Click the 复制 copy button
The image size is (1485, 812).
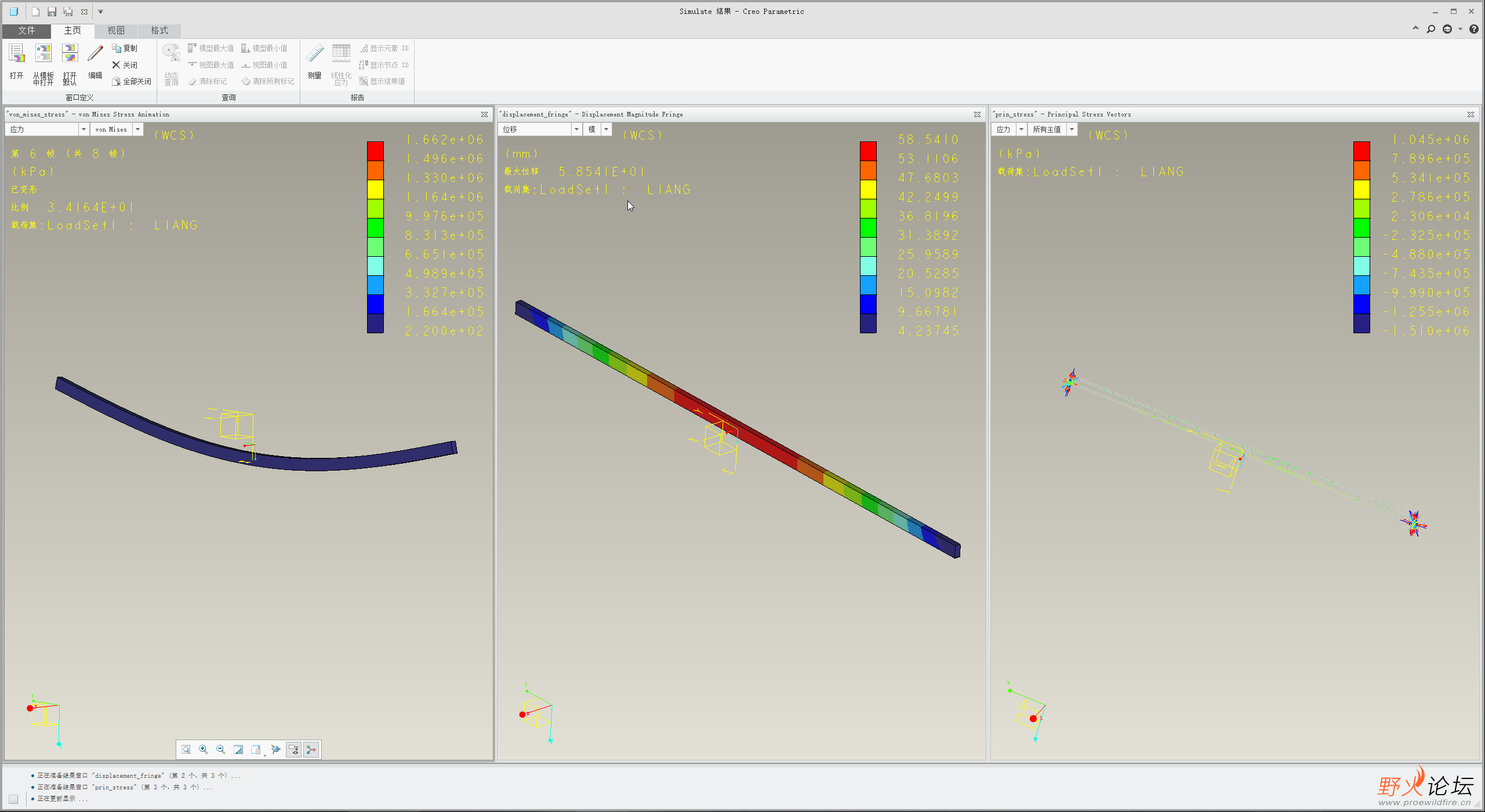(125, 48)
